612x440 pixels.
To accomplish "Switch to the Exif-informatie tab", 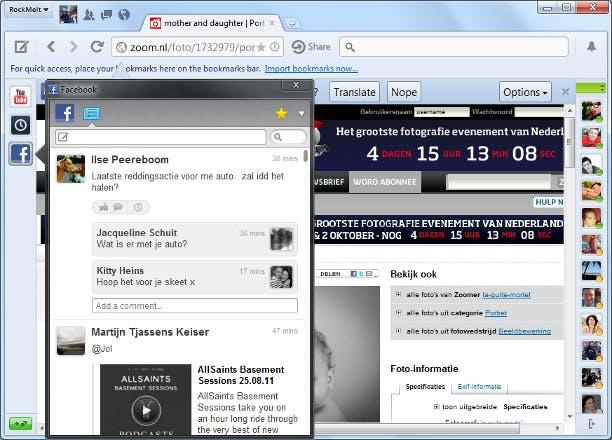I will [479, 387].
